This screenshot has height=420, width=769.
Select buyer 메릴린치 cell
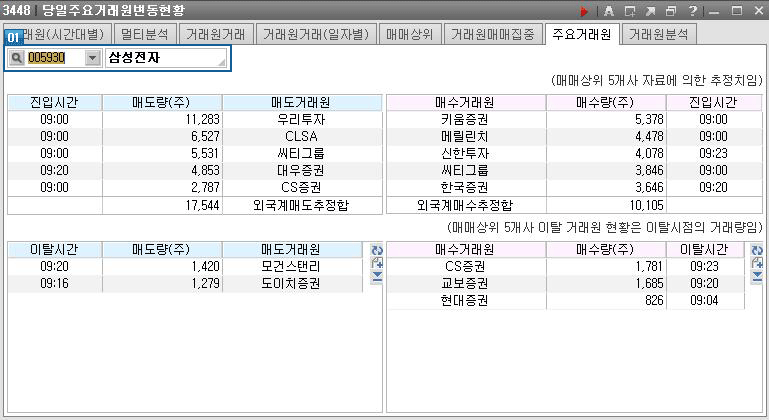coord(465,136)
